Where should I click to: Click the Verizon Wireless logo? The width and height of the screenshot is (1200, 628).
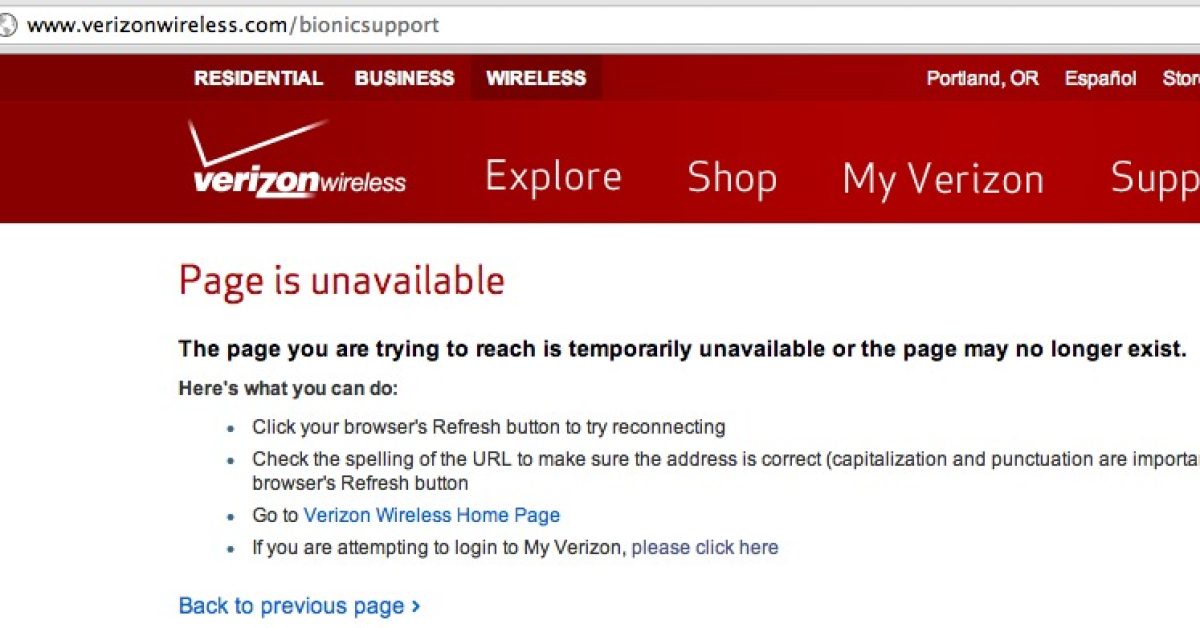click(x=298, y=158)
